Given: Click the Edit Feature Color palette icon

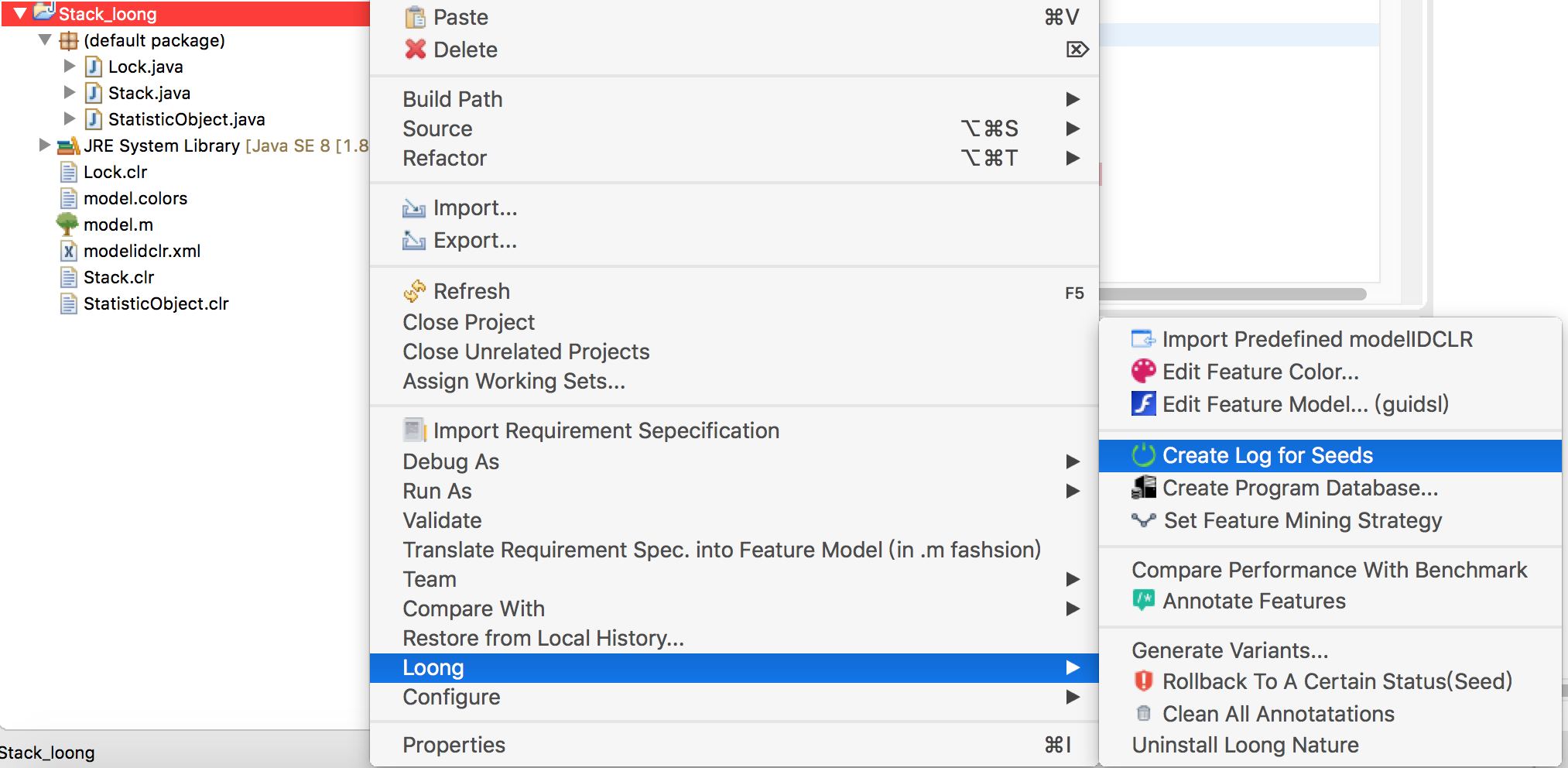Looking at the screenshot, I should point(1143,372).
